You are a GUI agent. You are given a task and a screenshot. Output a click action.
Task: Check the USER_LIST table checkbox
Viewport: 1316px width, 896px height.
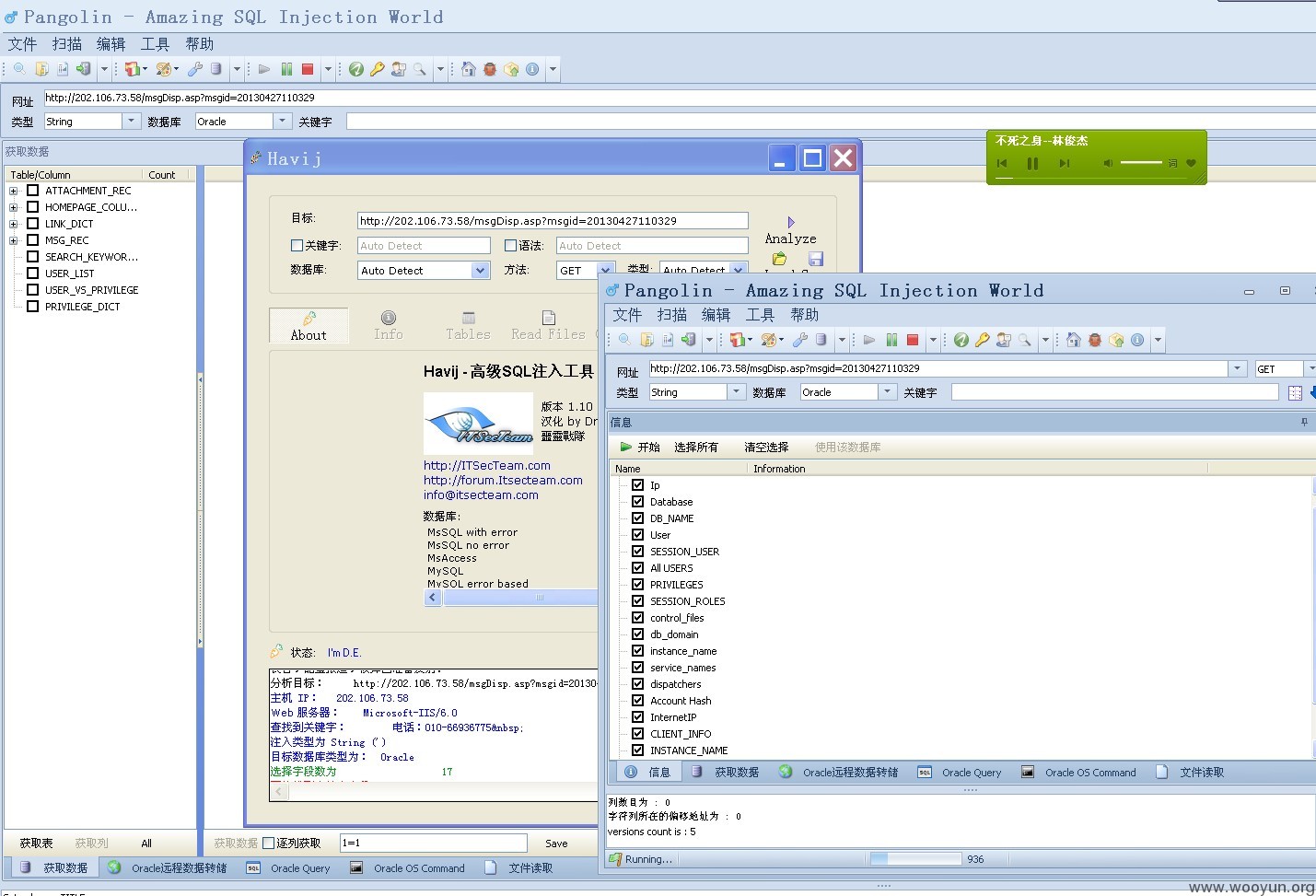coord(33,273)
